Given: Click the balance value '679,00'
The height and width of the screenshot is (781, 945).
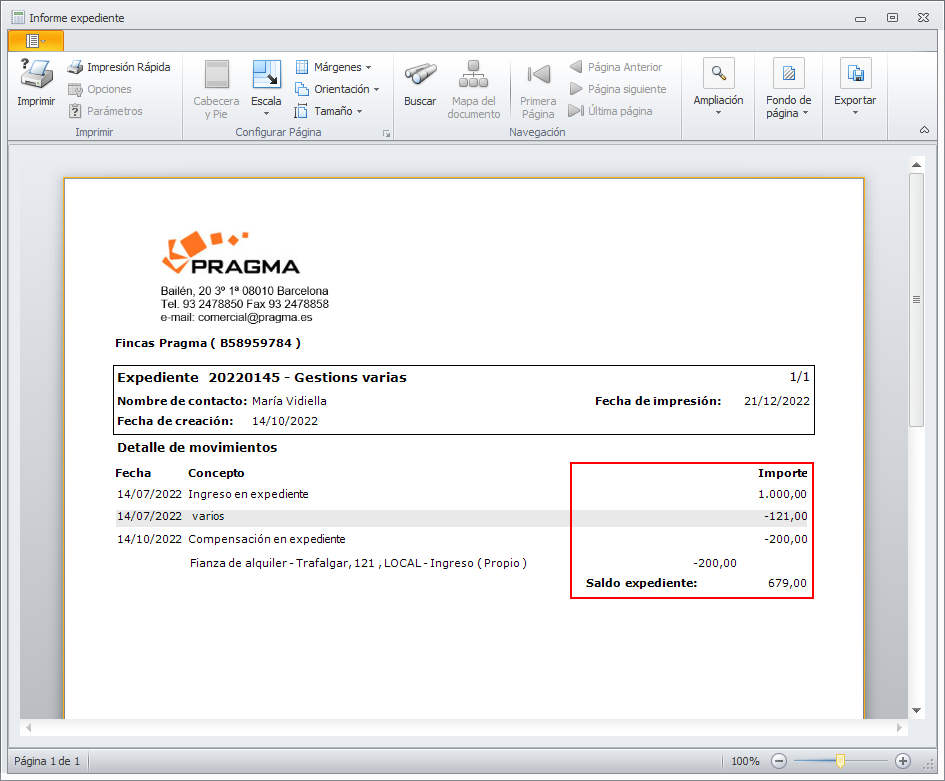Looking at the screenshot, I should click(787, 583).
